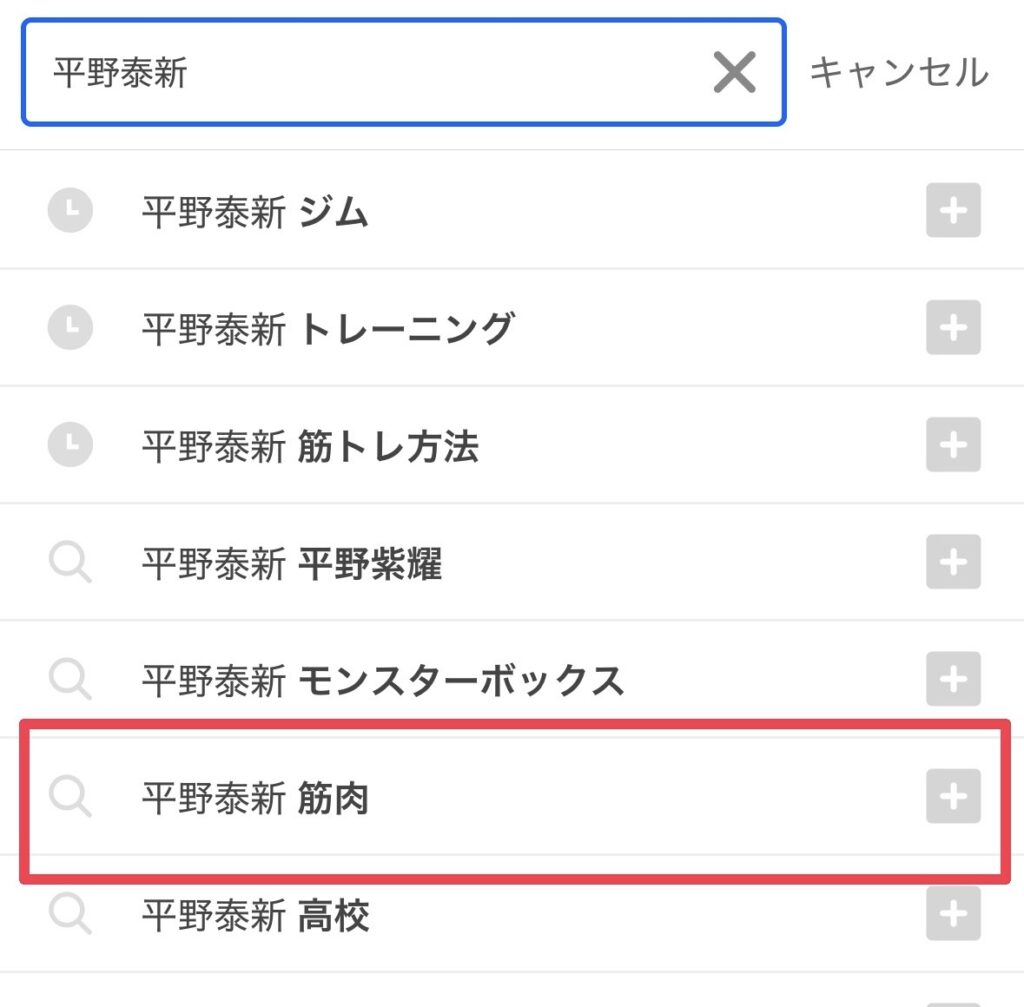Choose suggestion 平野泰新 筋トレ方法
The width and height of the screenshot is (1024, 1007).
pyautogui.click(x=512, y=445)
